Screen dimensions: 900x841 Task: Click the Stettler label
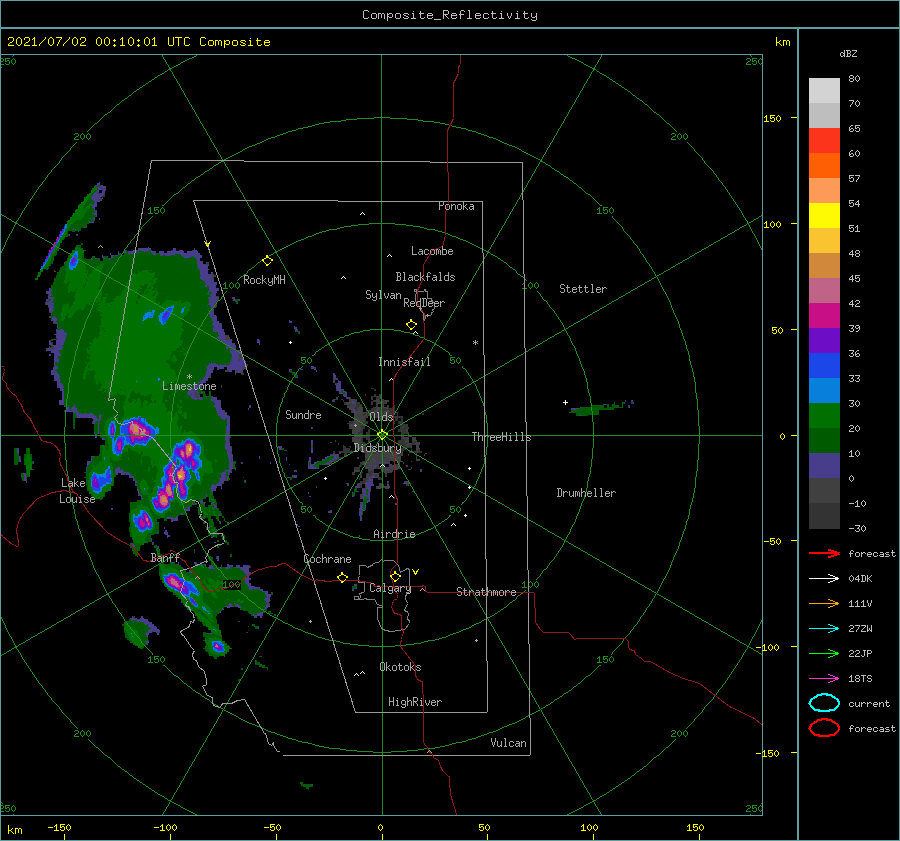tap(583, 289)
